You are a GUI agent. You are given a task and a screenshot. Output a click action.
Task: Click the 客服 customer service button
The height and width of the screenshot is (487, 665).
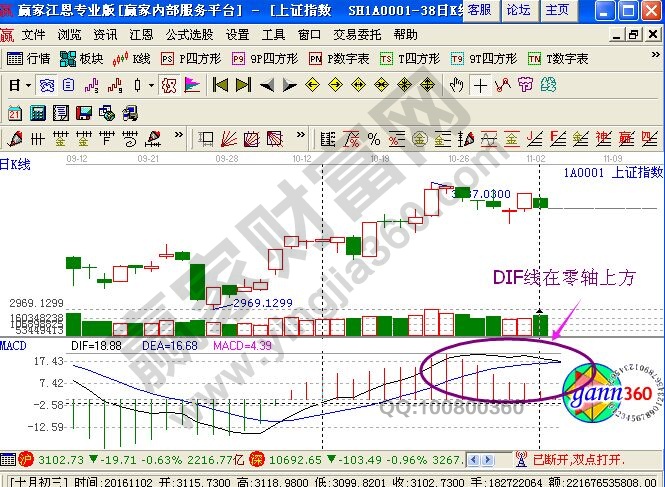(x=479, y=10)
